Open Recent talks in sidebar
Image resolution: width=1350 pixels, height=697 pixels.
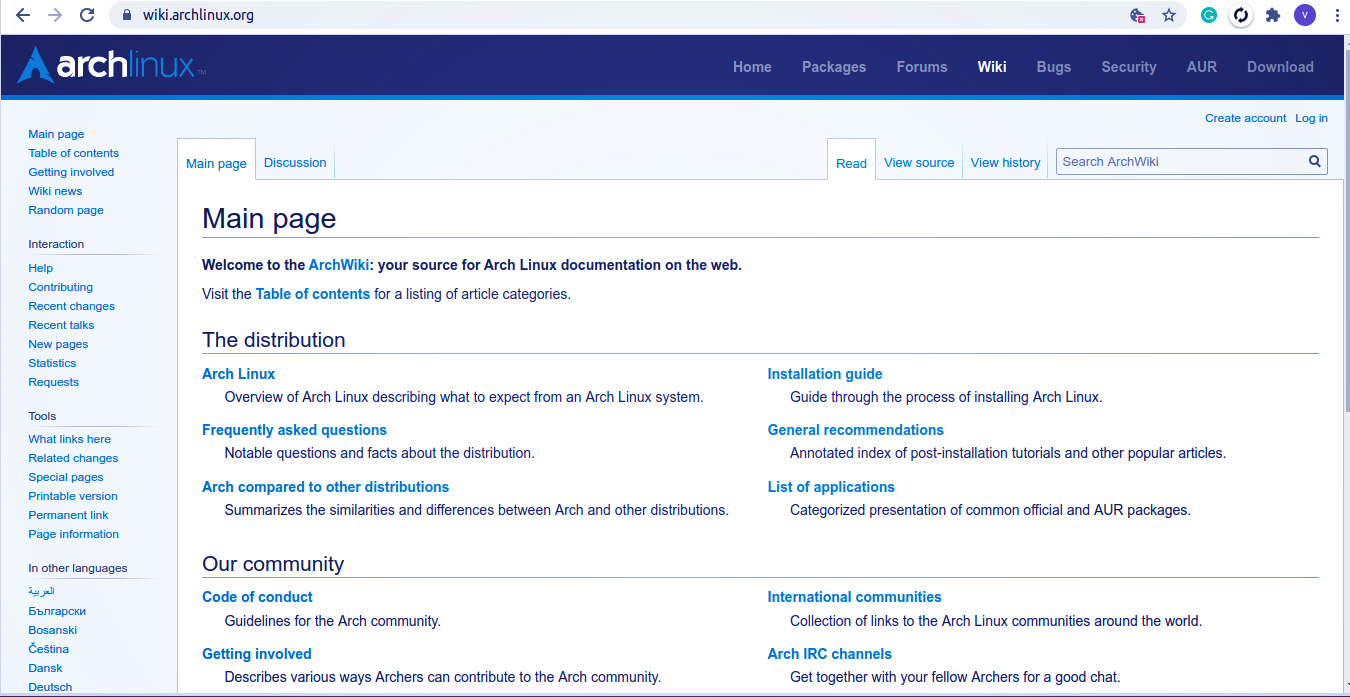click(x=61, y=325)
